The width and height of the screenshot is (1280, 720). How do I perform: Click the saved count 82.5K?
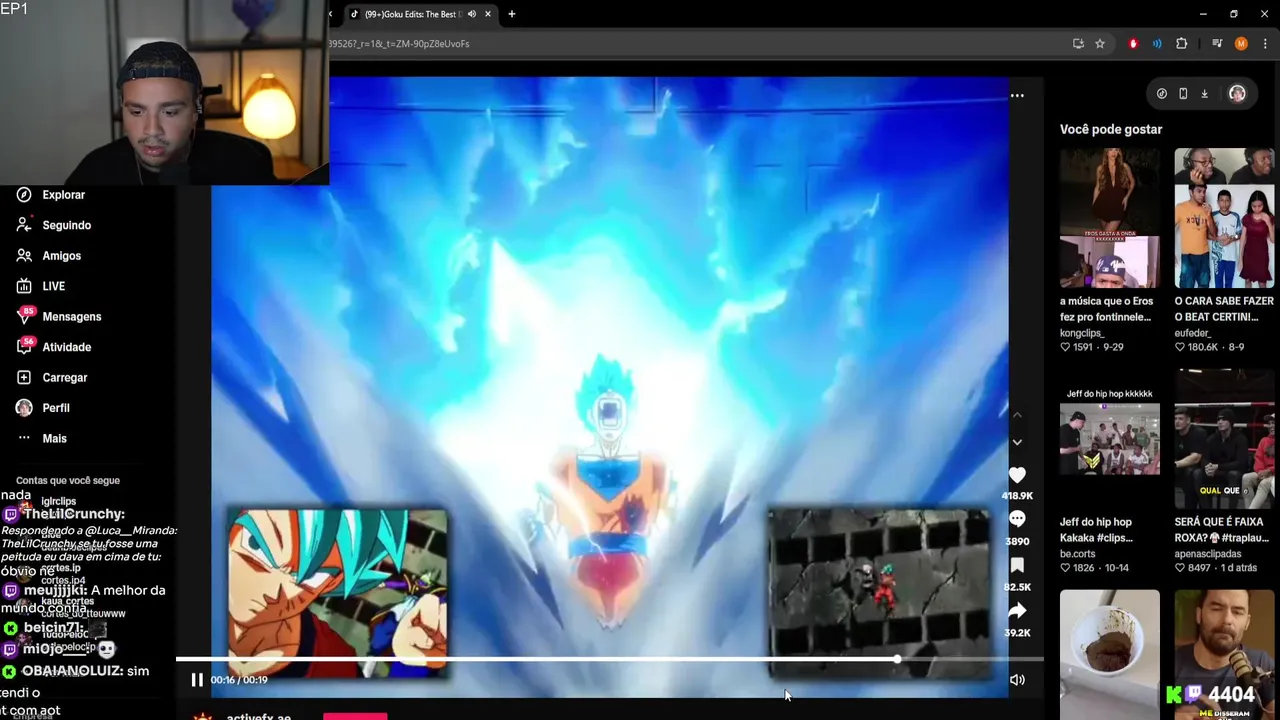pyautogui.click(x=1017, y=587)
